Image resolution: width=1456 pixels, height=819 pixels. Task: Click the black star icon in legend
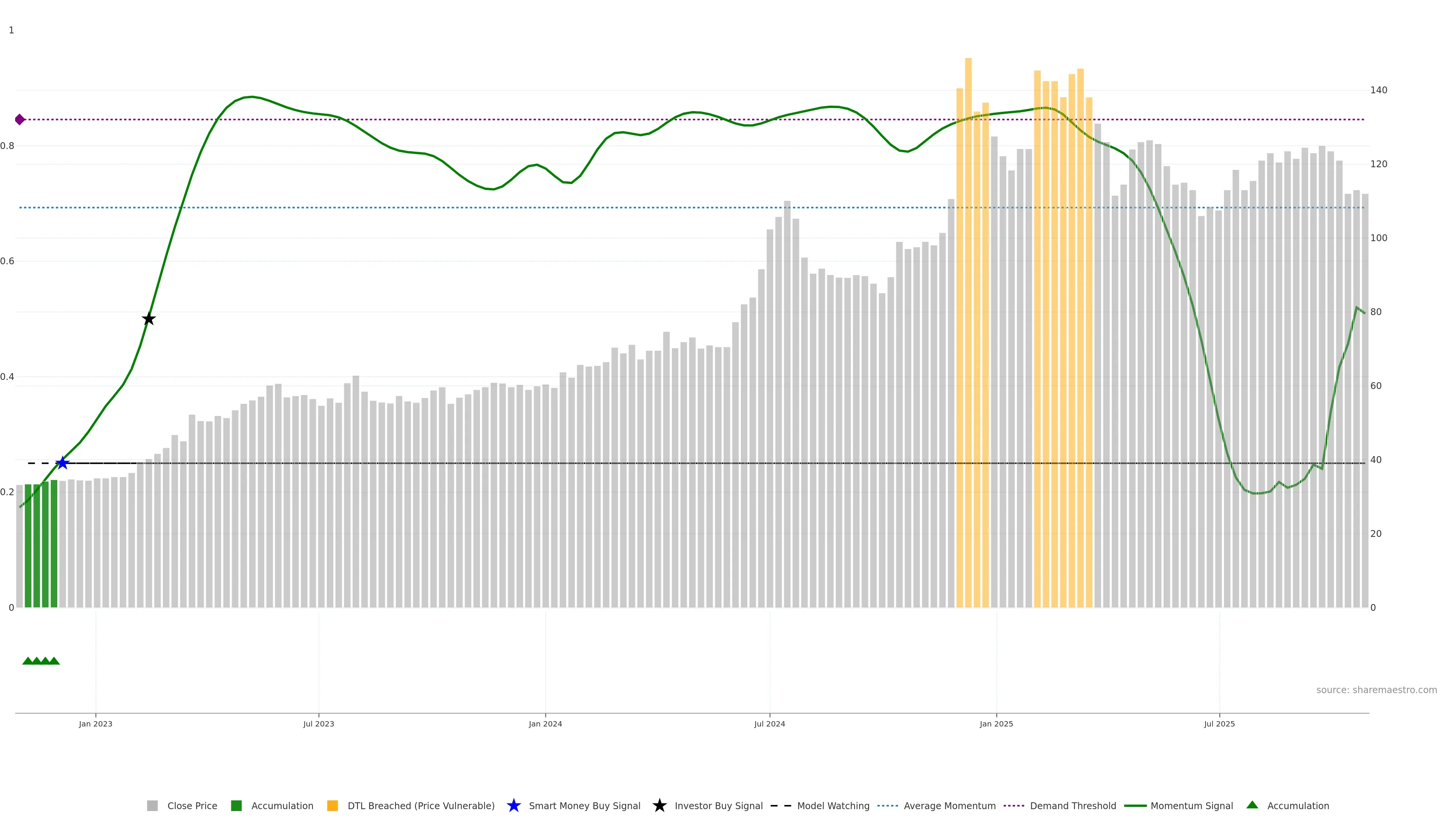click(659, 805)
